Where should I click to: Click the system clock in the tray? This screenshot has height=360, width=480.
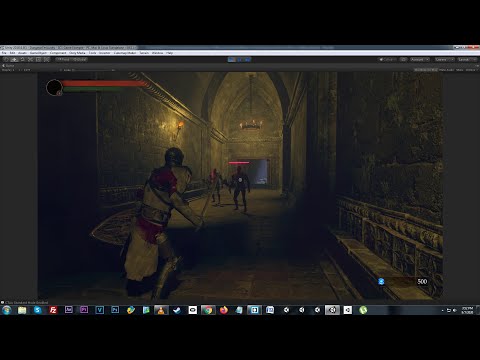[467, 310]
